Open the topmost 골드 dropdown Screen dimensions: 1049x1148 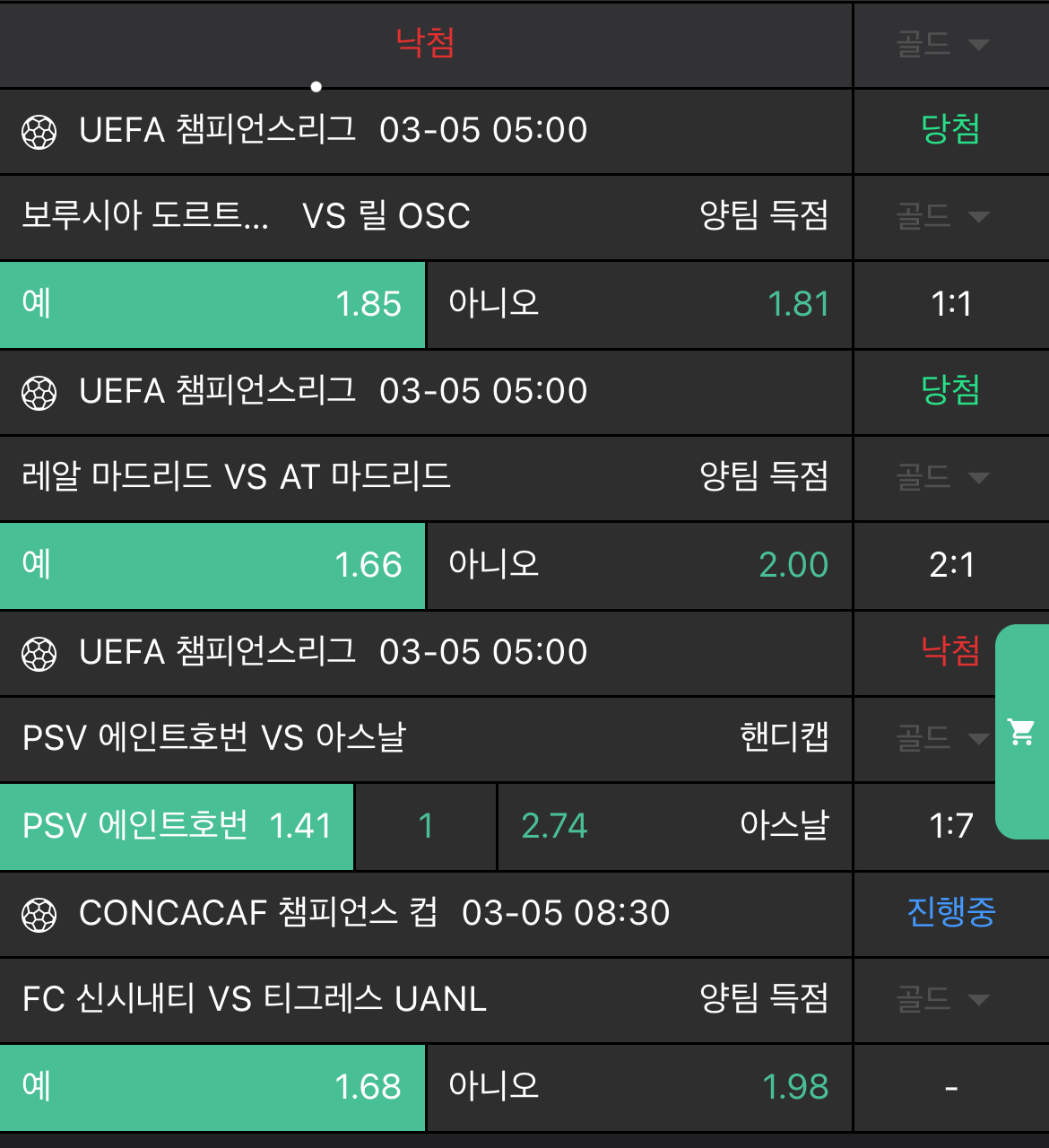pos(942,44)
